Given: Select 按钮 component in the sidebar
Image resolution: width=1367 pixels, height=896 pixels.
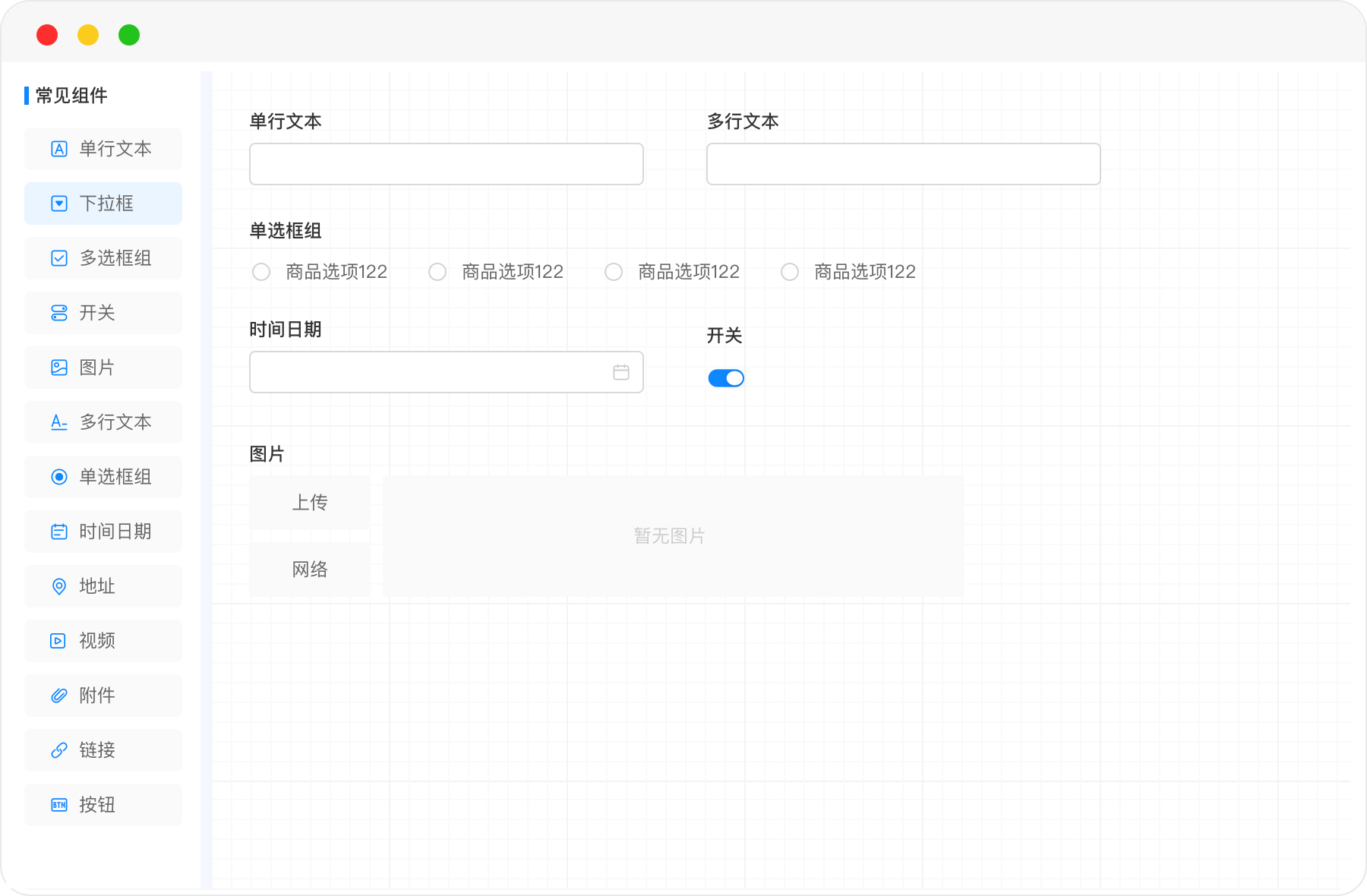Looking at the screenshot, I should pyautogui.click(x=103, y=805).
